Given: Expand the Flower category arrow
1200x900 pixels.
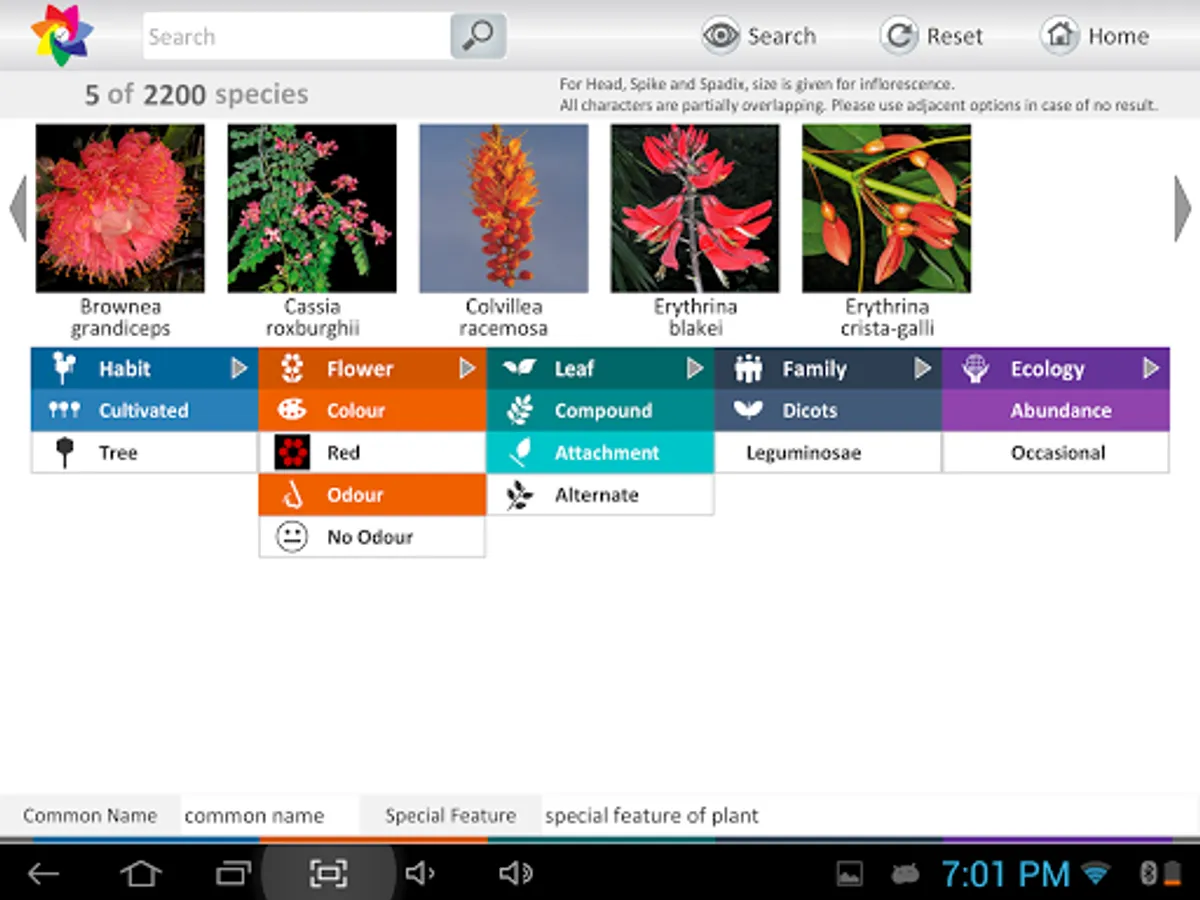Looking at the screenshot, I should pos(467,369).
